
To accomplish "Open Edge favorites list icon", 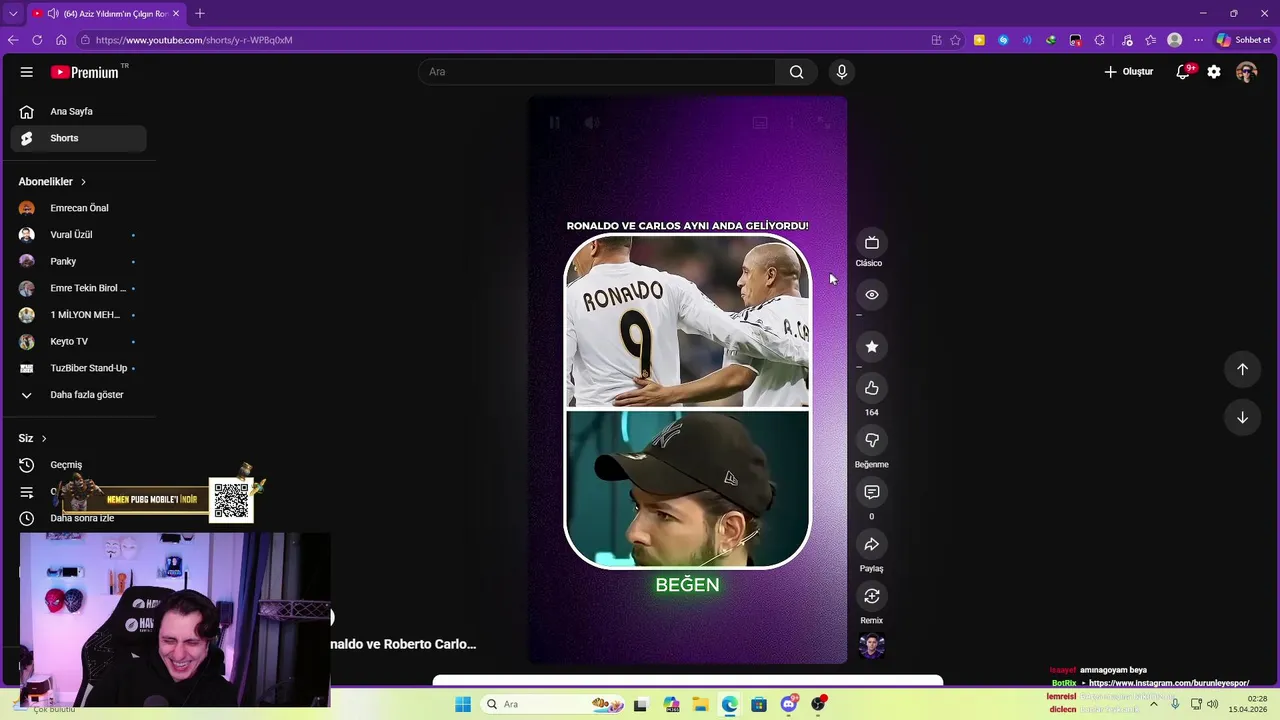I will pos(1151,40).
